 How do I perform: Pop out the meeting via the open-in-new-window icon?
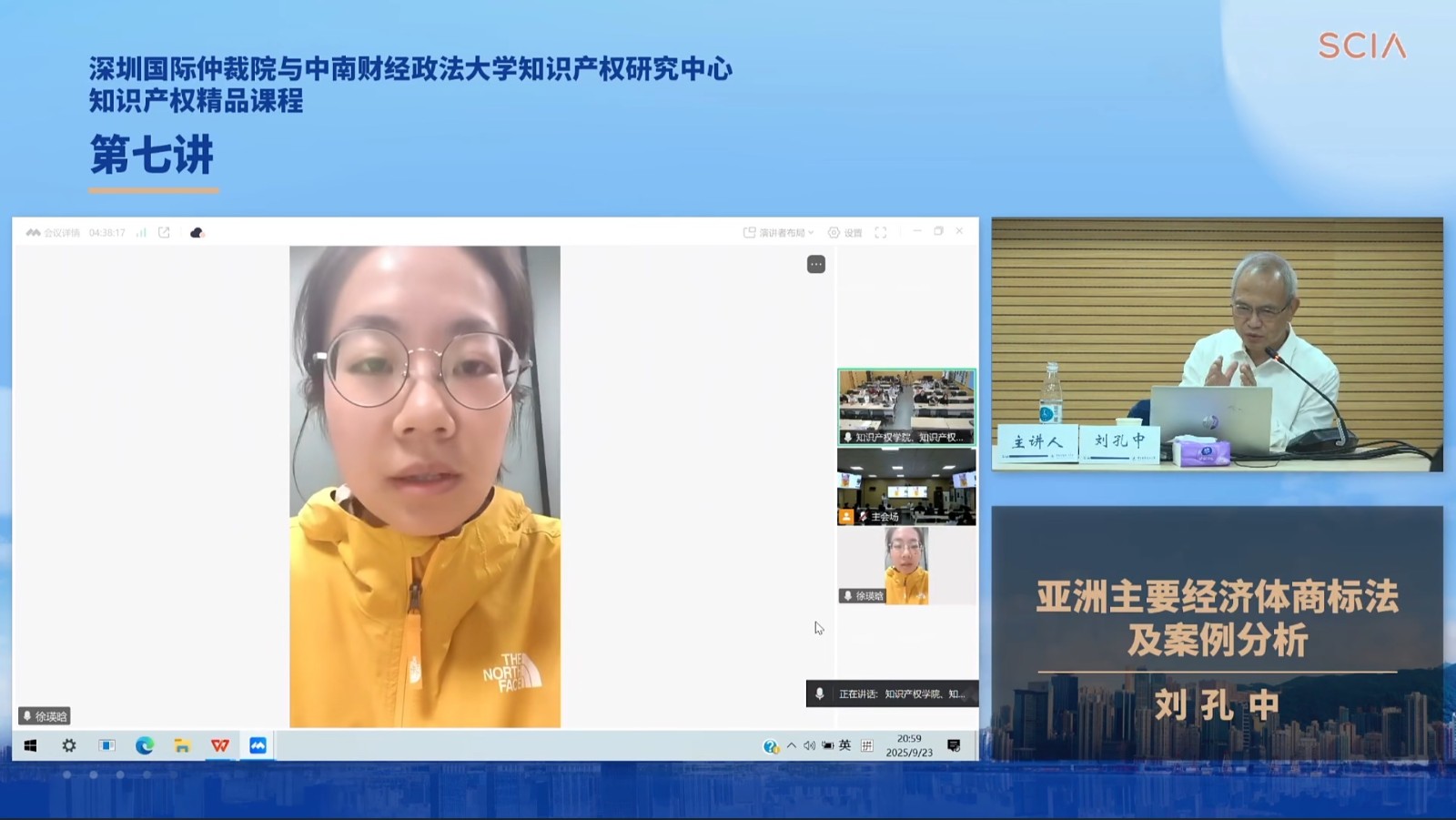tap(164, 232)
